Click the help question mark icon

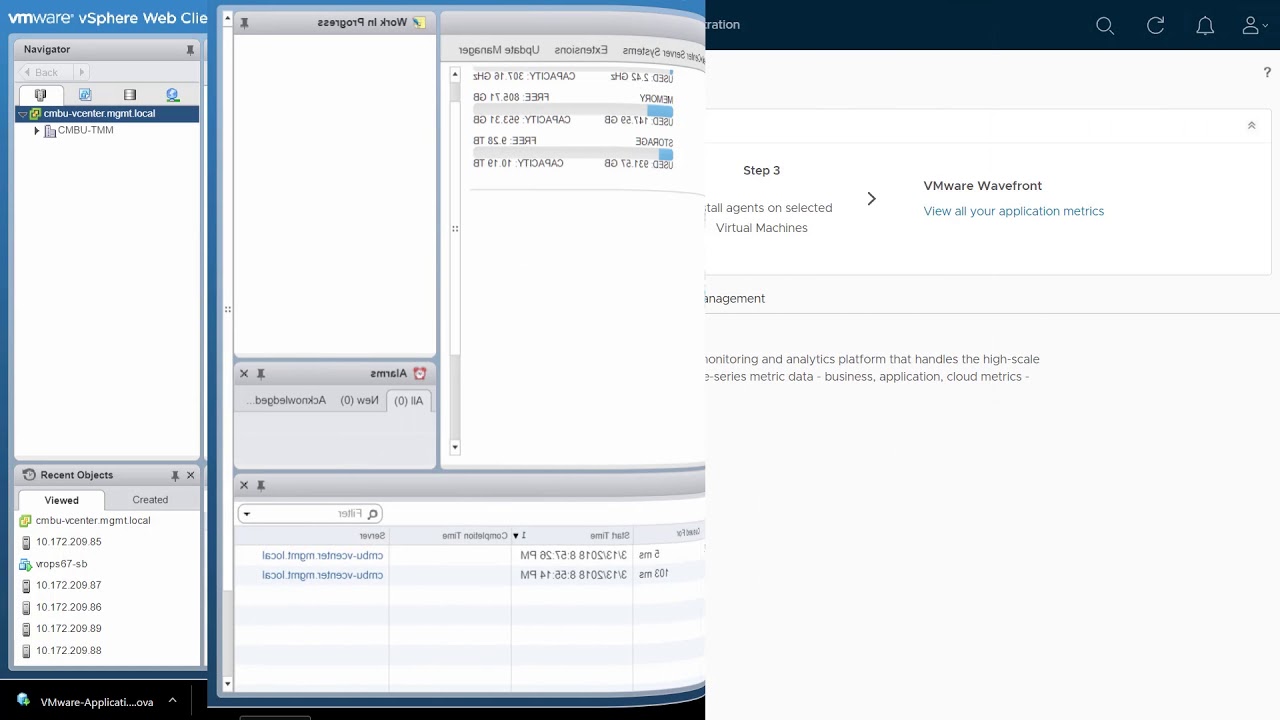1267,72
